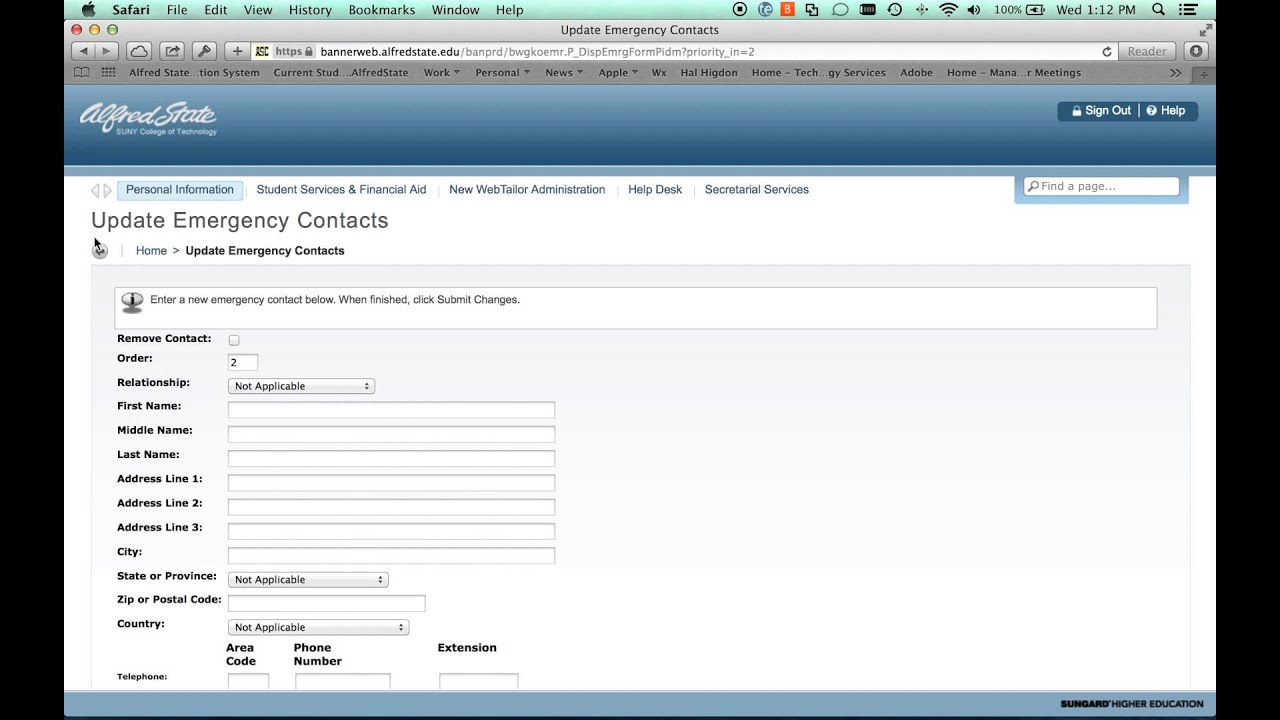Image resolution: width=1280 pixels, height=720 pixels.
Task: Open the Downloads arrow button
Action: coord(1196,51)
